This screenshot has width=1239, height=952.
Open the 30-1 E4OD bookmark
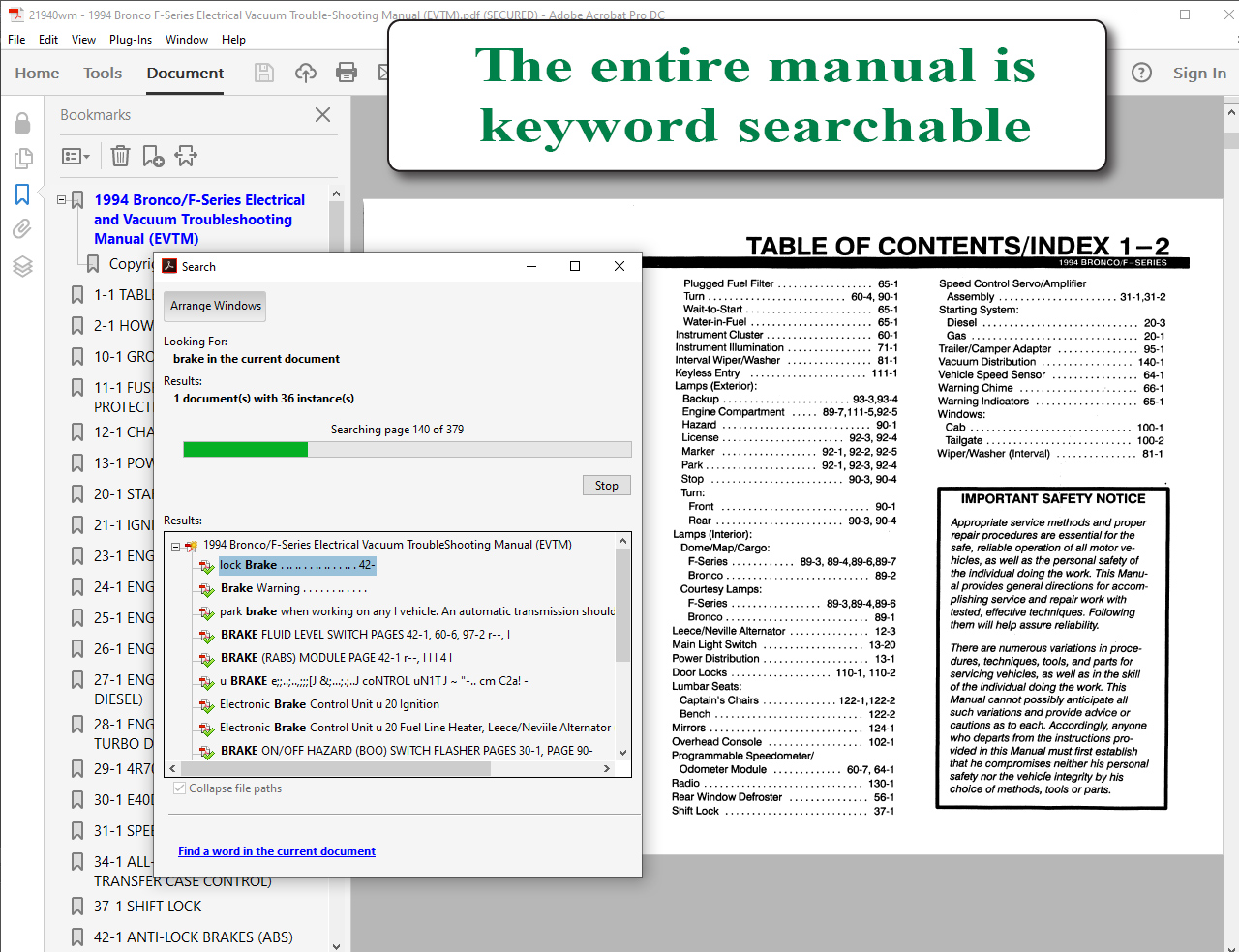click(123, 800)
